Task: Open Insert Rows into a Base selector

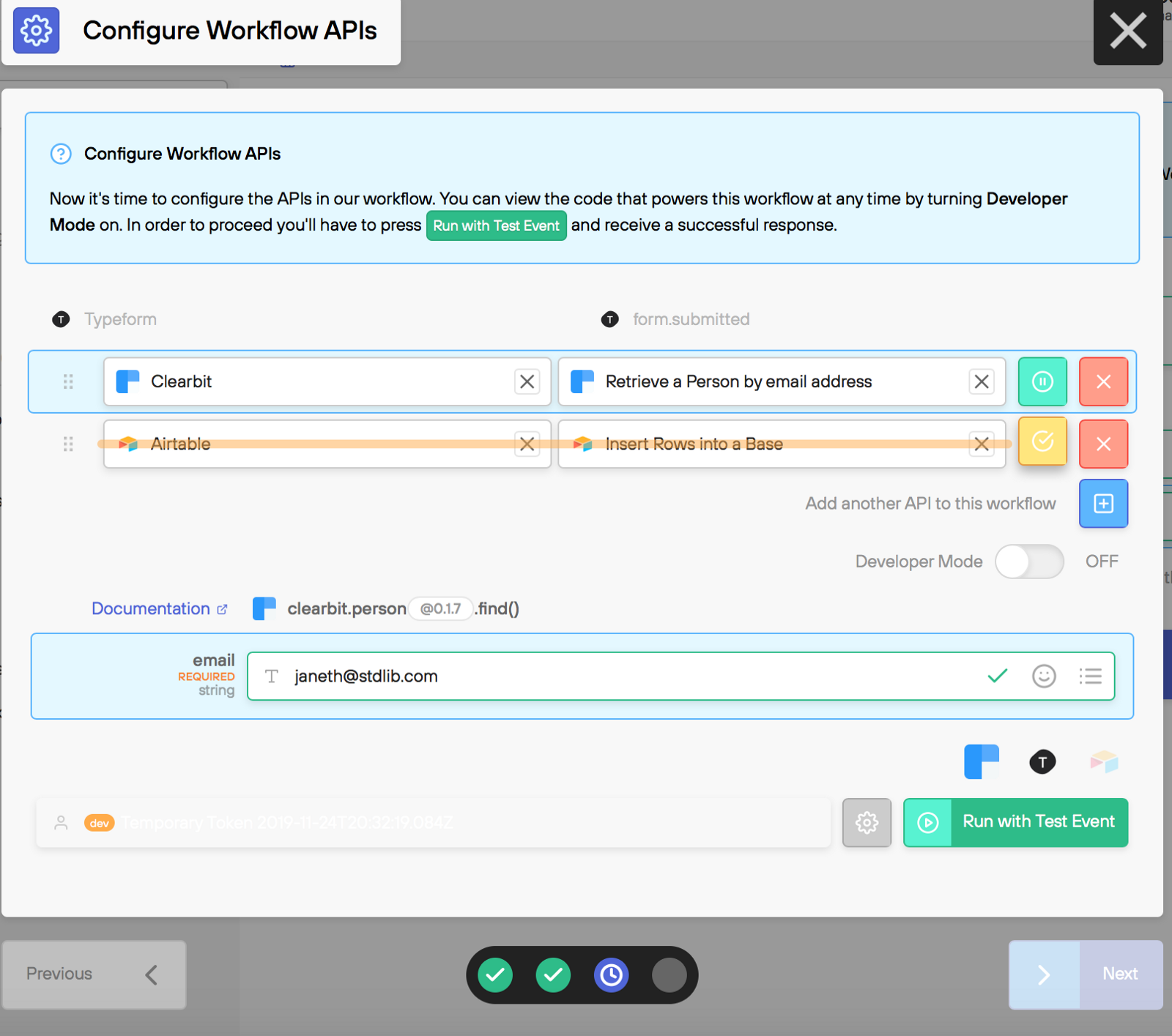Action: click(782, 444)
